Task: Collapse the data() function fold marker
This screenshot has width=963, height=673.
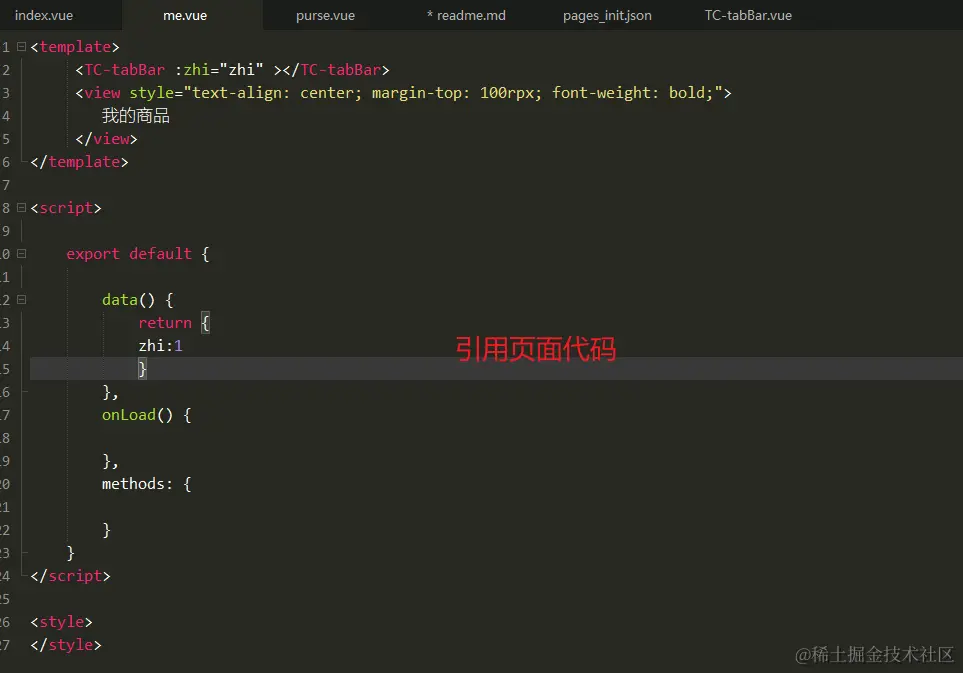Action: coord(21,300)
